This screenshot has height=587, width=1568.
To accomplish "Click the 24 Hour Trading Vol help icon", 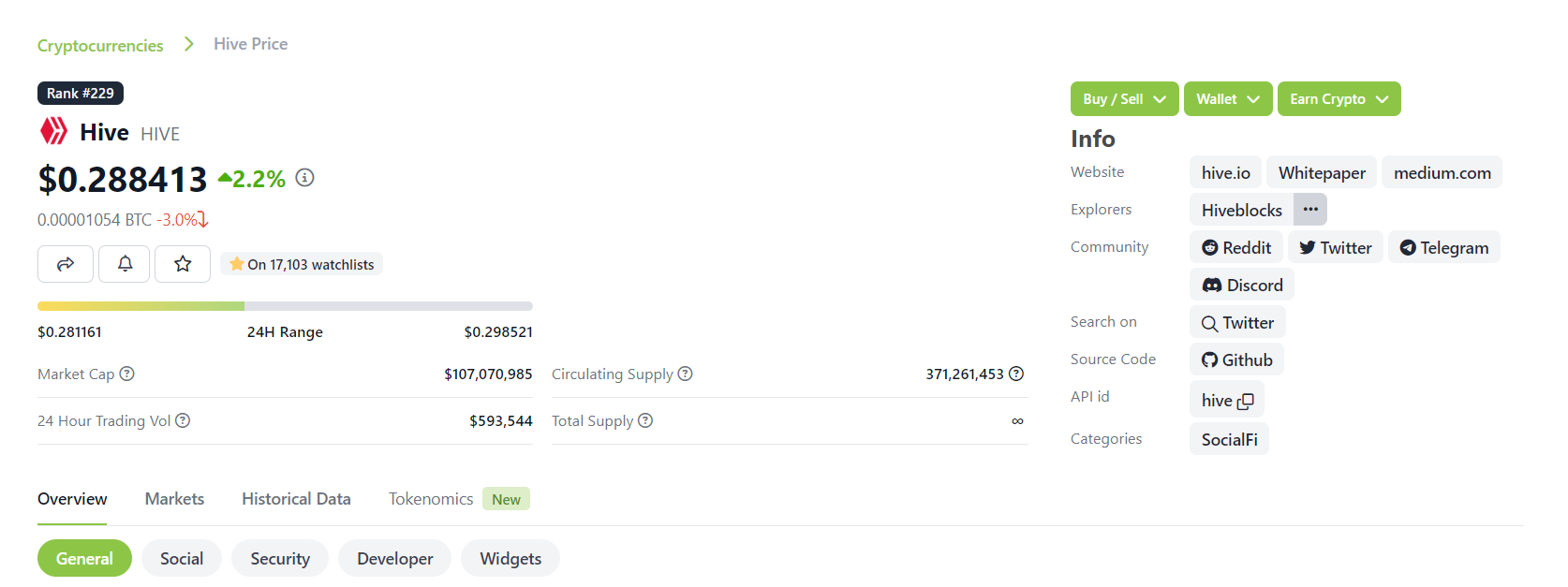I will (x=183, y=420).
